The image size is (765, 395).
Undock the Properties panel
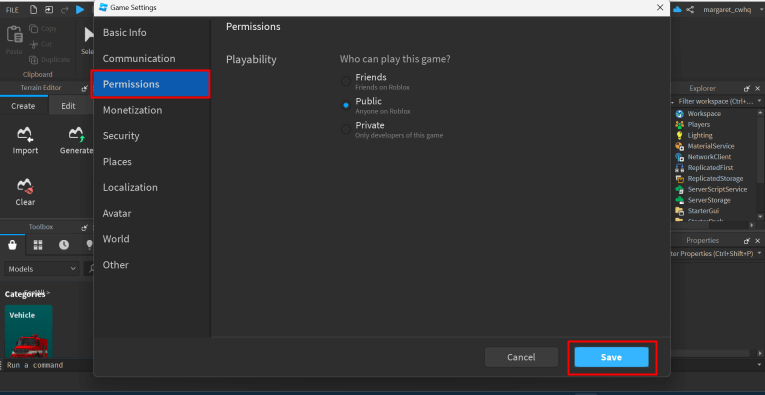tap(746, 240)
